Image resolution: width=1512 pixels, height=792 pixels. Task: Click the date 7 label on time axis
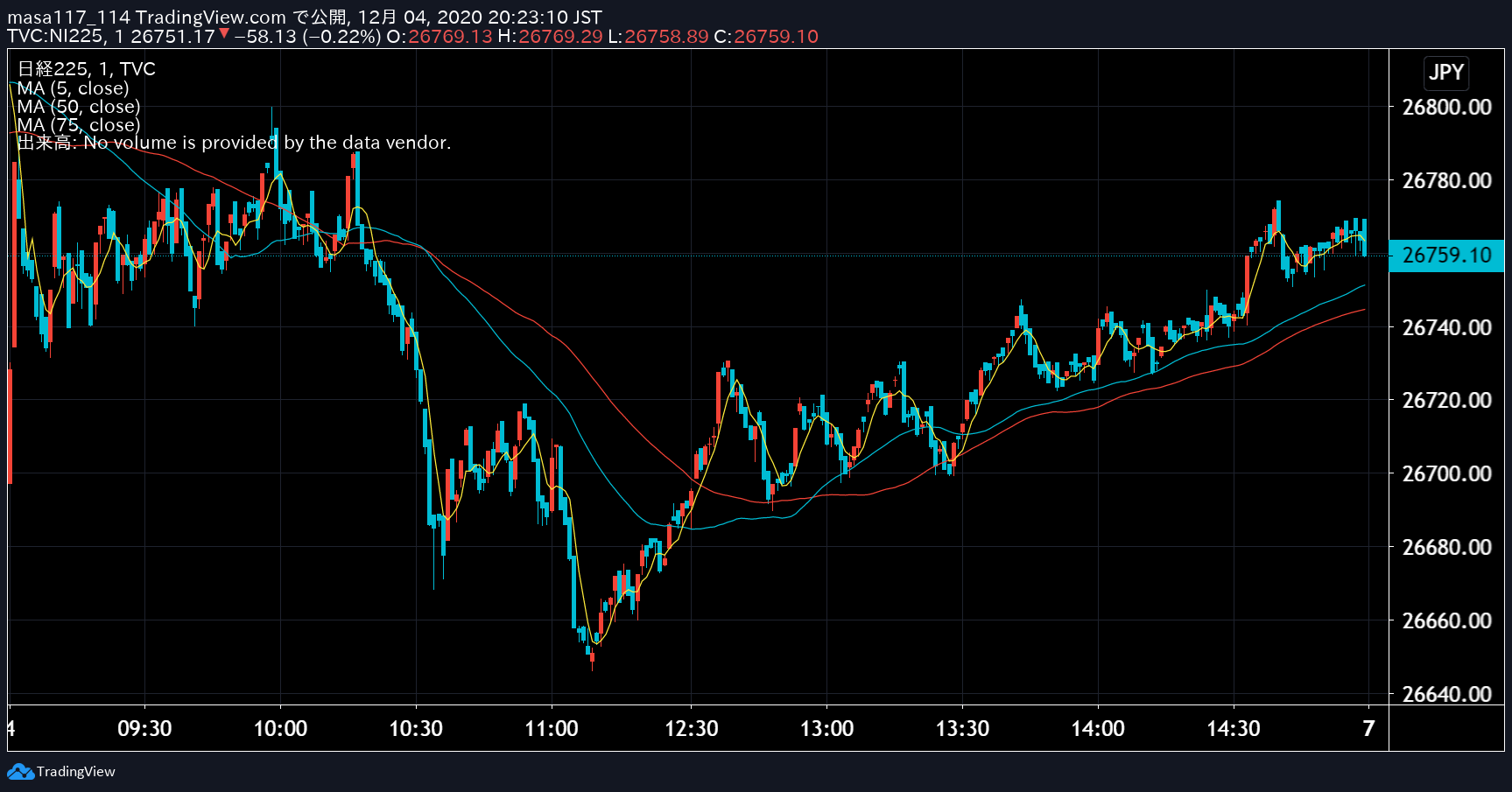point(1368,729)
